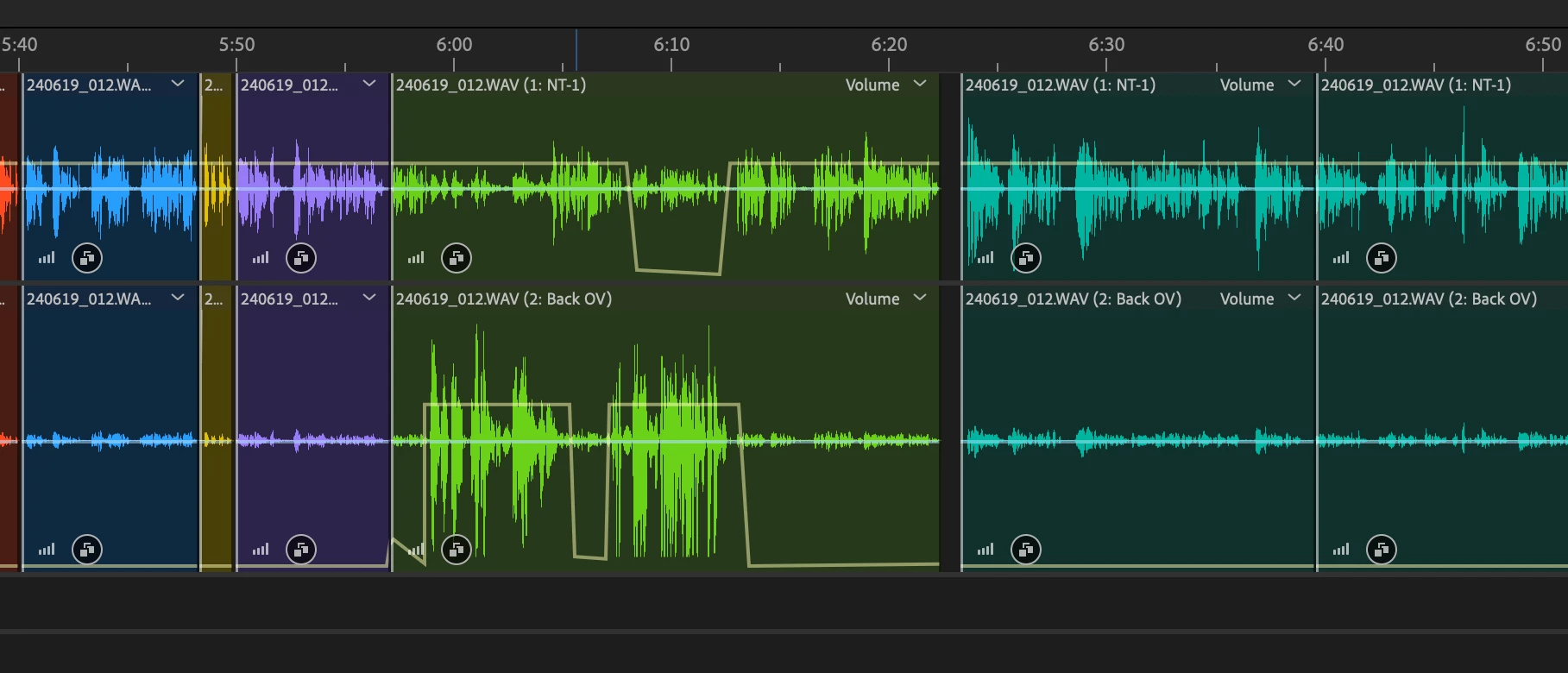
Task: Click the 6:50 mark on the time ruler
Action: tap(1543, 44)
